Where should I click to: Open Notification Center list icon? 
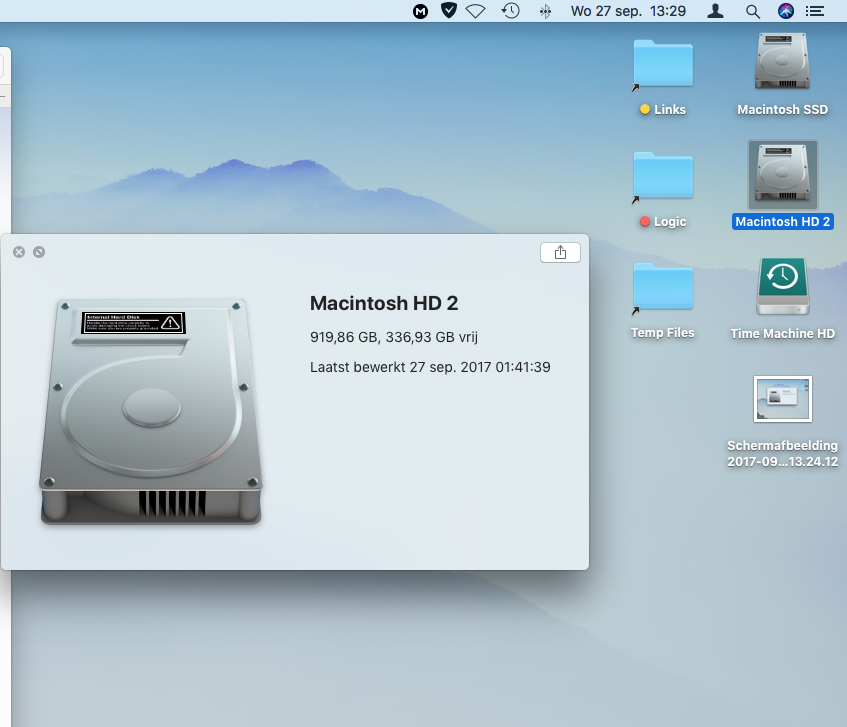pos(815,11)
